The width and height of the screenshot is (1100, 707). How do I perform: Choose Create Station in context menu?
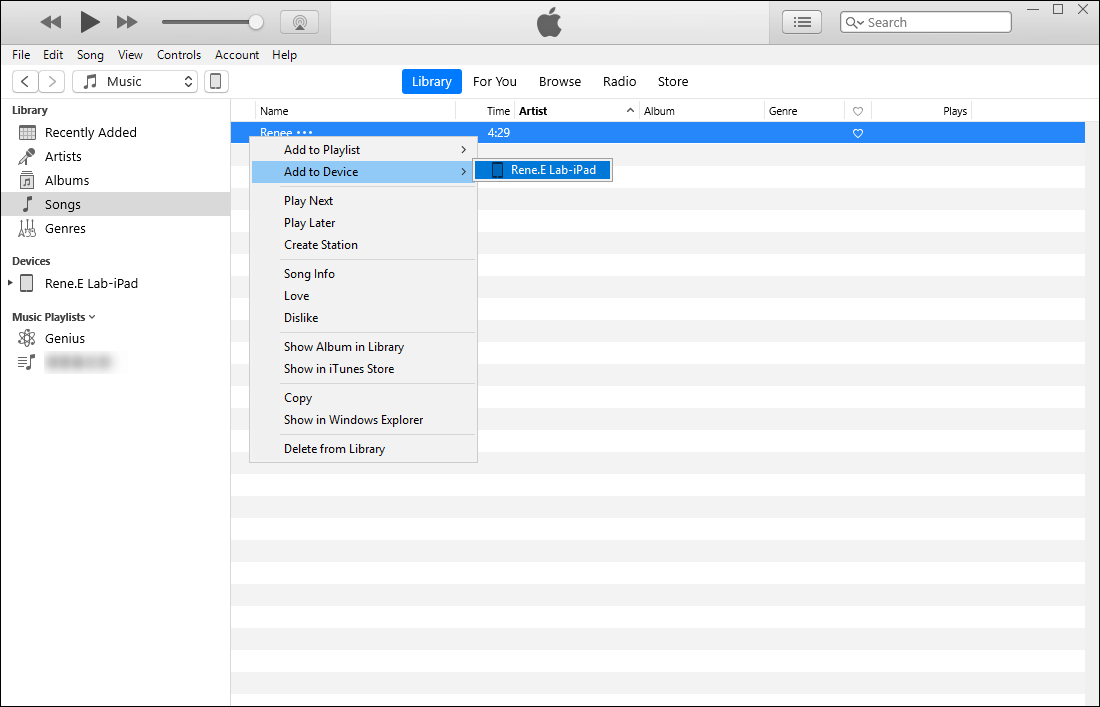[x=364, y=245]
